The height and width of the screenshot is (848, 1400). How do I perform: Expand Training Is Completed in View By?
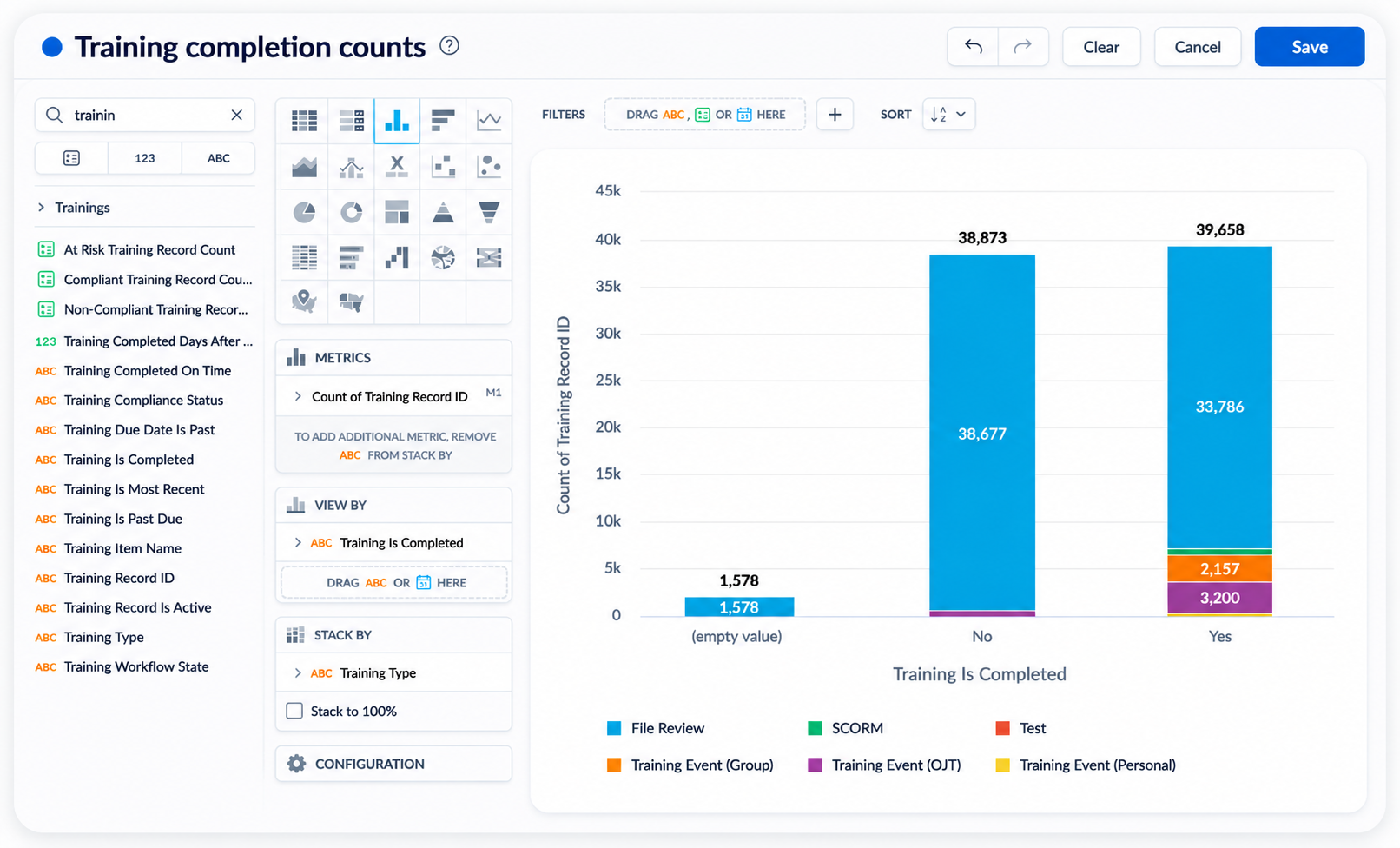click(298, 543)
